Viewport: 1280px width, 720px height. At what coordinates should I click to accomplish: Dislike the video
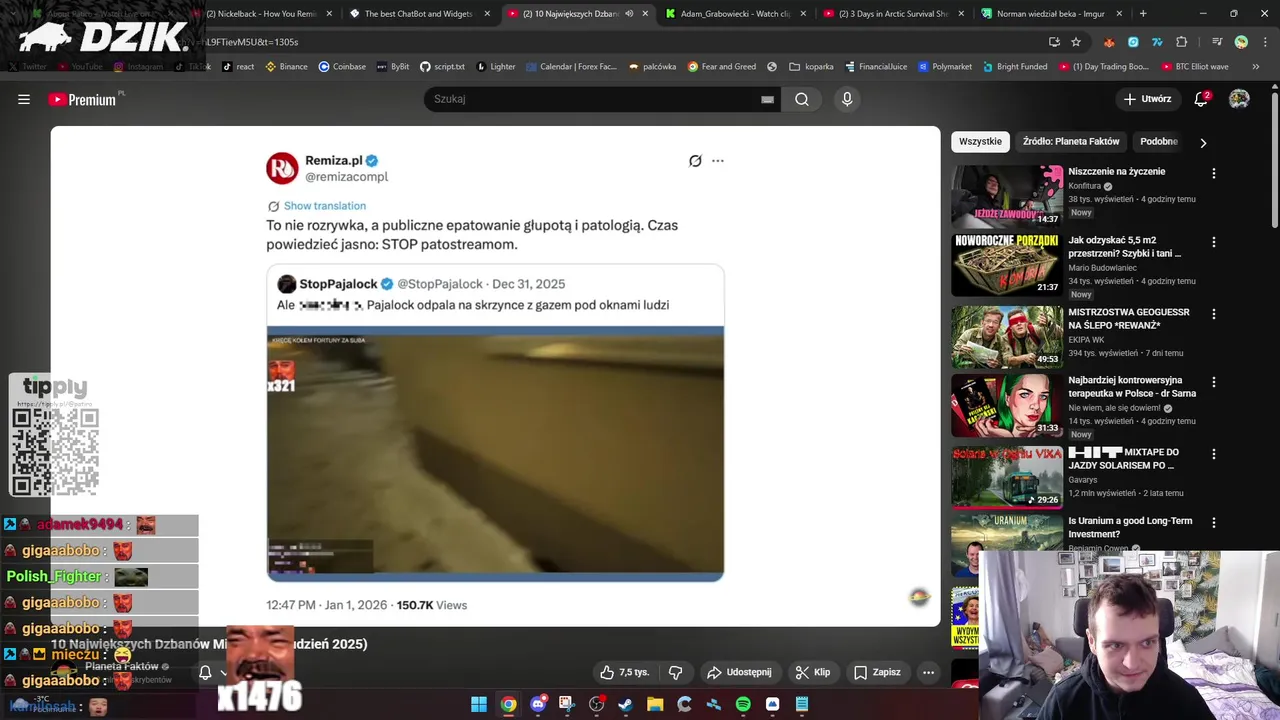click(675, 672)
